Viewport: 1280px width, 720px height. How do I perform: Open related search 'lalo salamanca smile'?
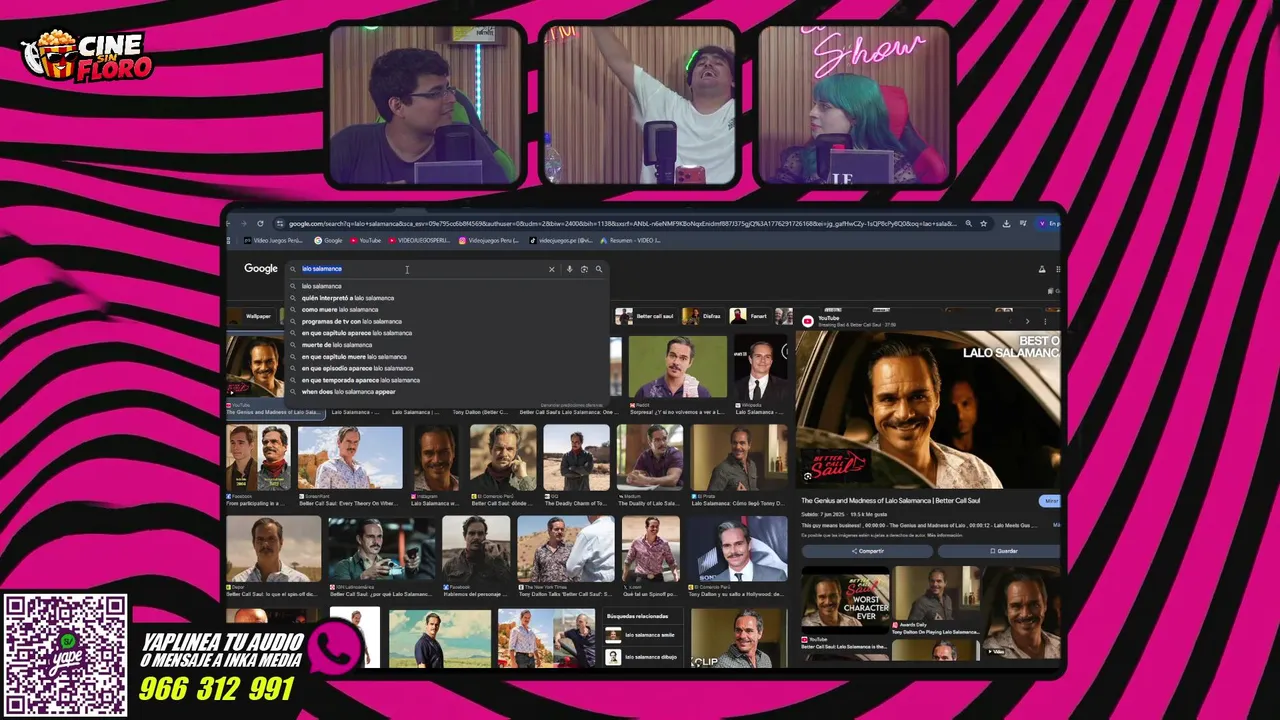click(x=643, y=635)
